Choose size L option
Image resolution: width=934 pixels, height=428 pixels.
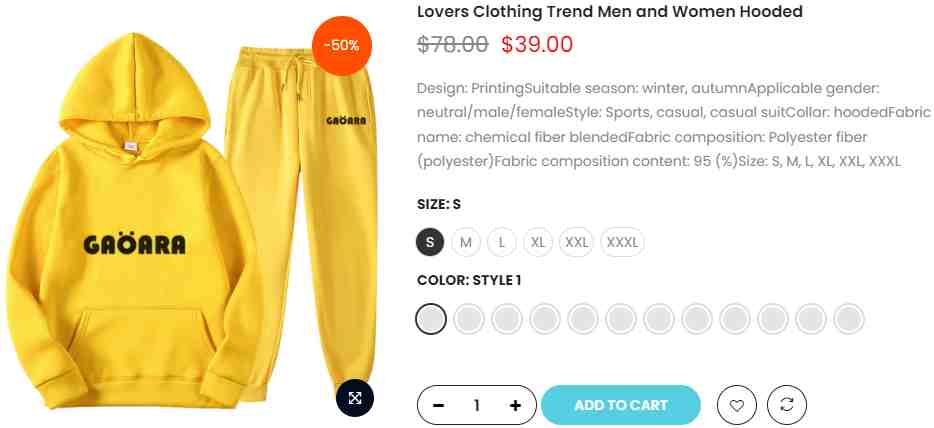[x=502, y=242]
